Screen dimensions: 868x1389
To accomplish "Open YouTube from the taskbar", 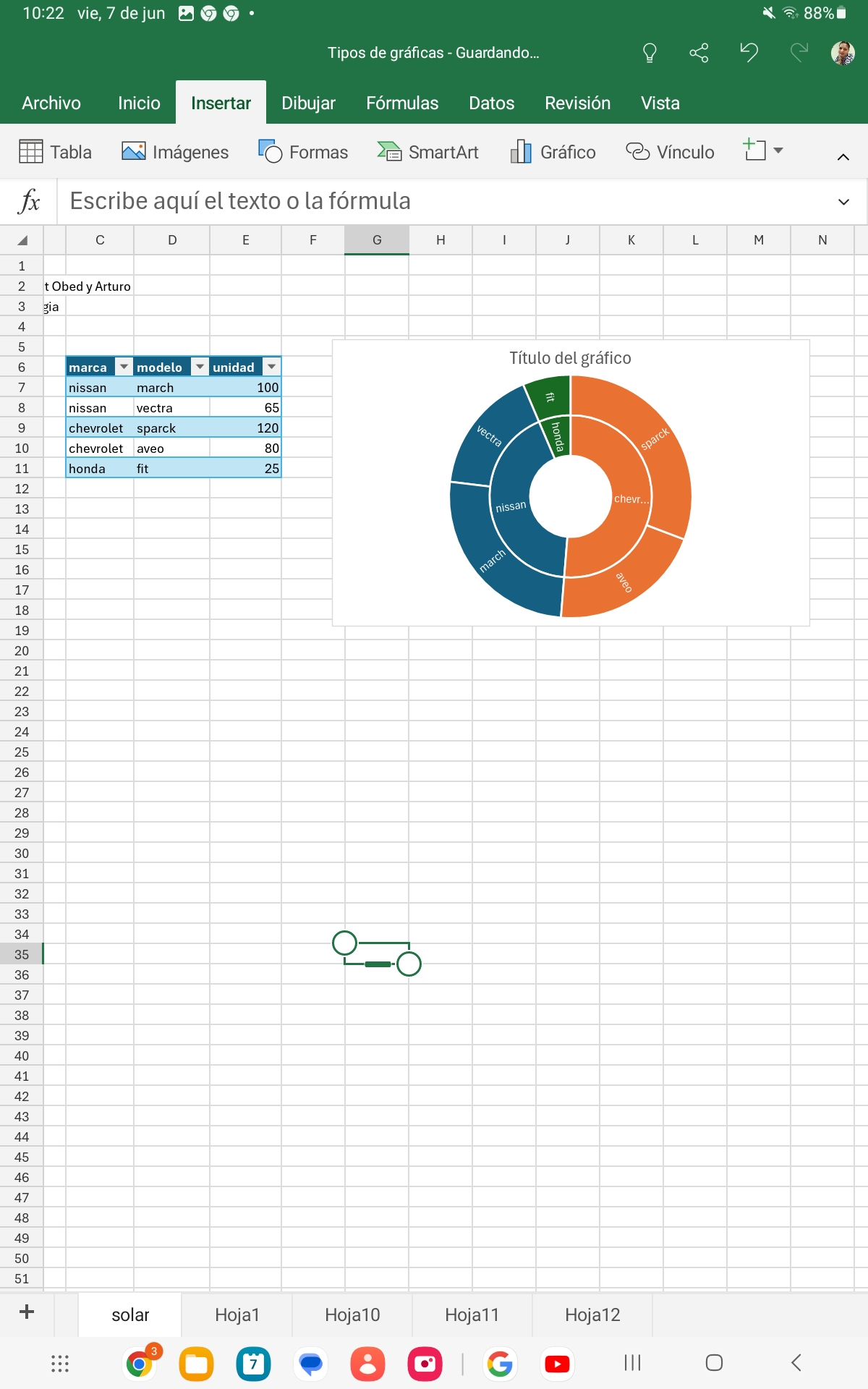I will point(556,1364).
